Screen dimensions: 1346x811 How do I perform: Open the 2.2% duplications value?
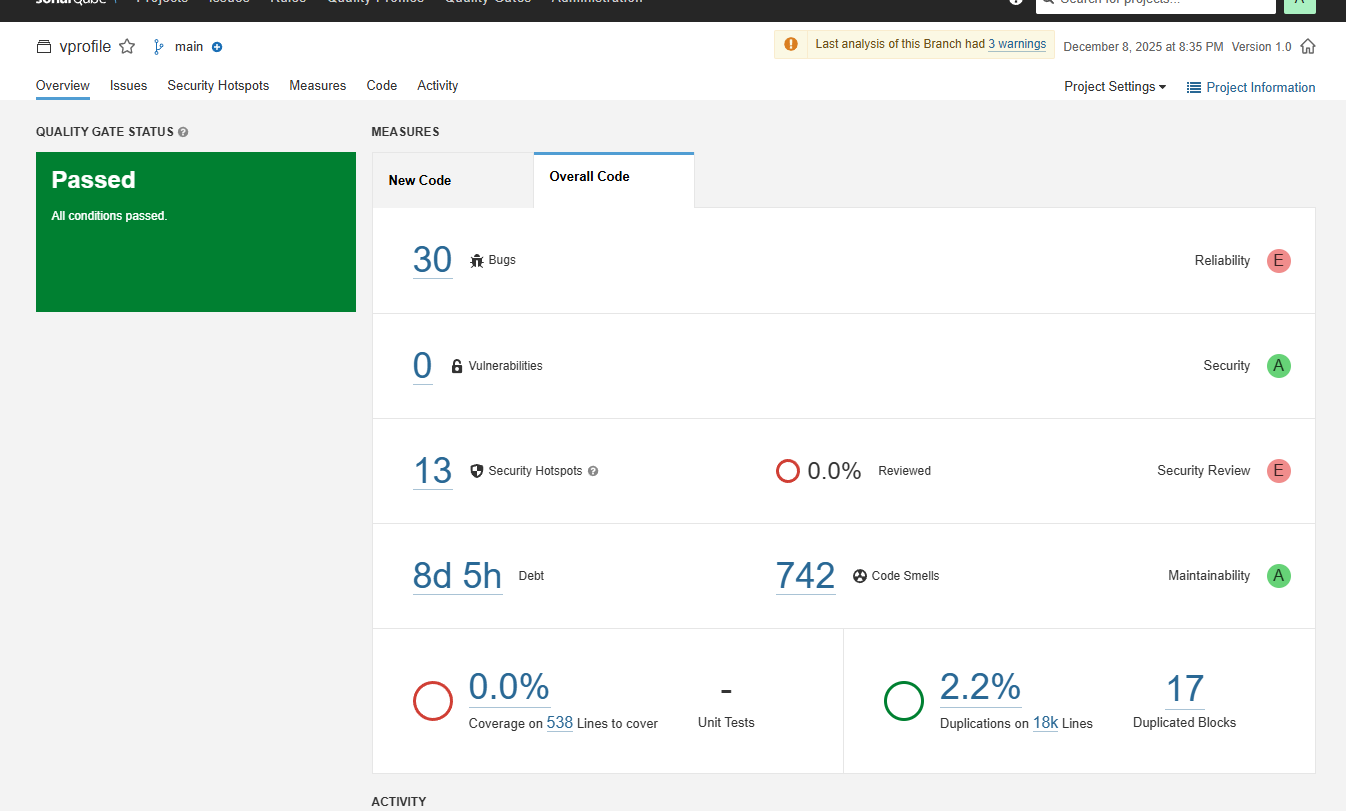(x=981, y=687)
